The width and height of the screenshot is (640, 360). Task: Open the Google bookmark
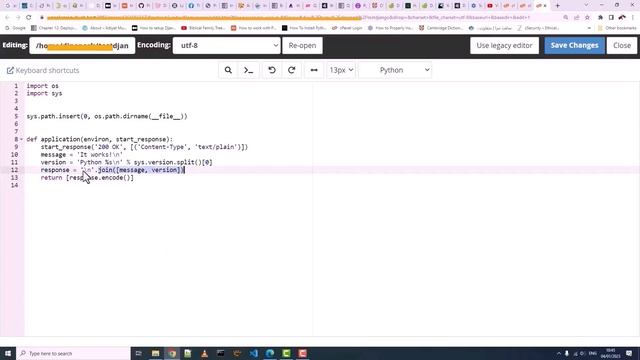click(x=16, y=28)
